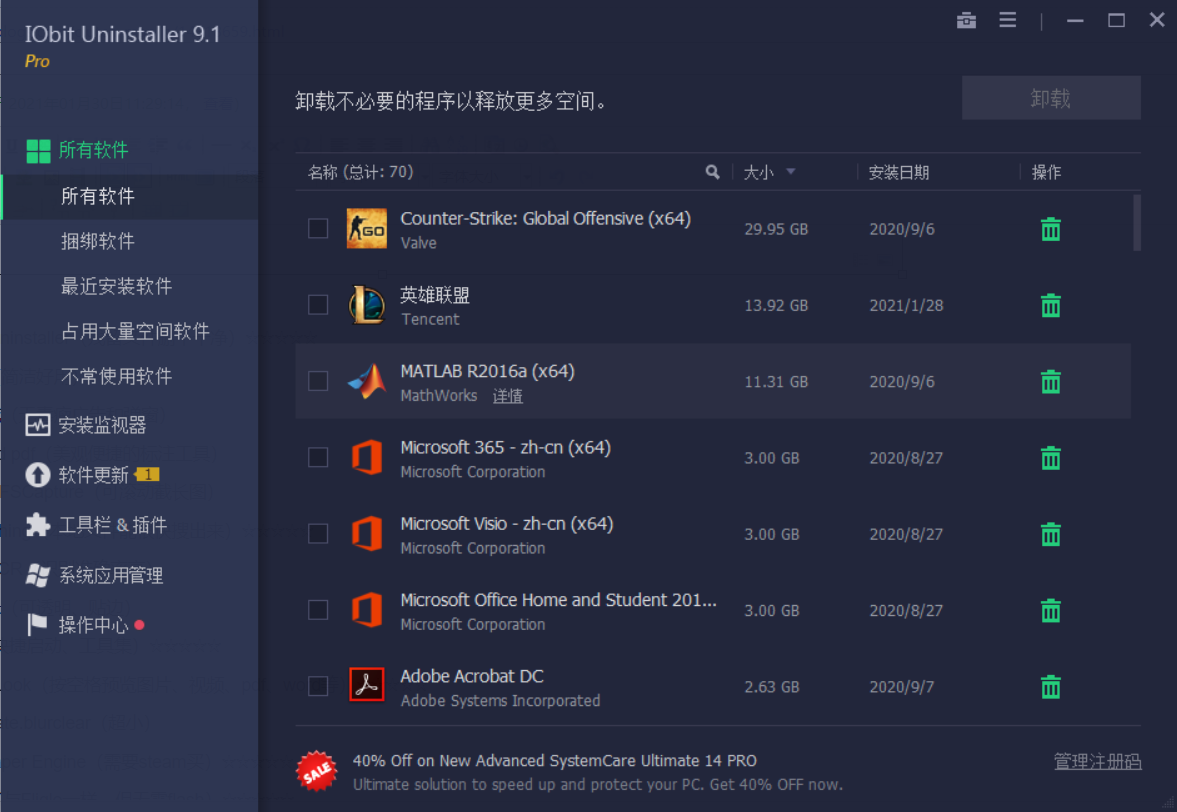
Task: Click trash icon for Adobe Acrobat DC
Action: (1050, 687)
